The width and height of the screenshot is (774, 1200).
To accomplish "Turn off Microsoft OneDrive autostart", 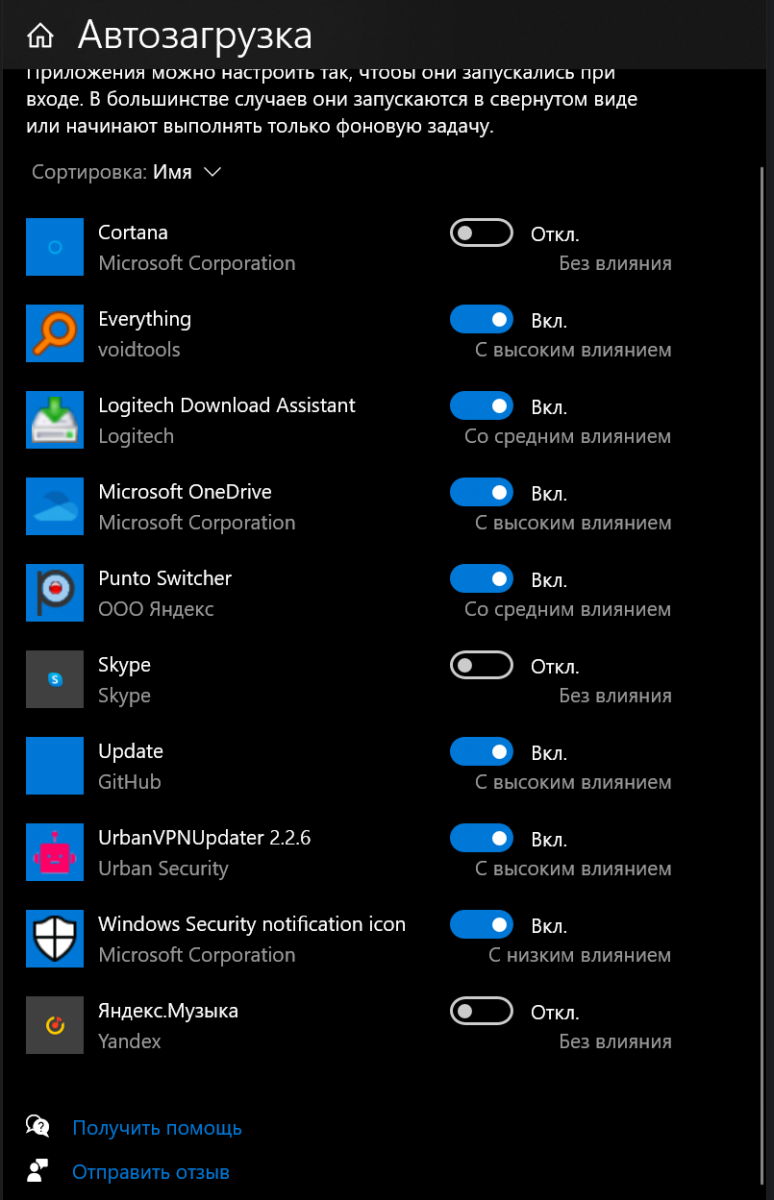I will tap(481, 493).
